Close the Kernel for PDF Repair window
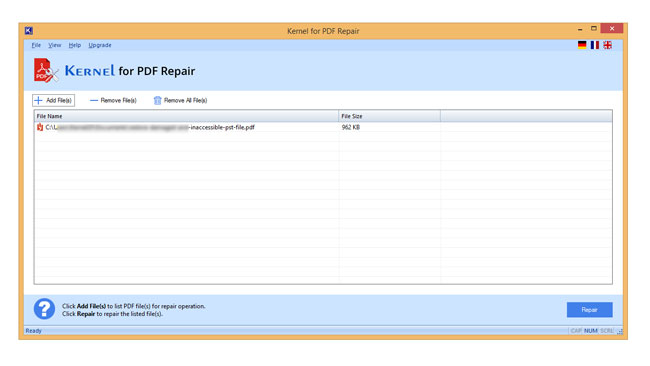 click(612, 29)
